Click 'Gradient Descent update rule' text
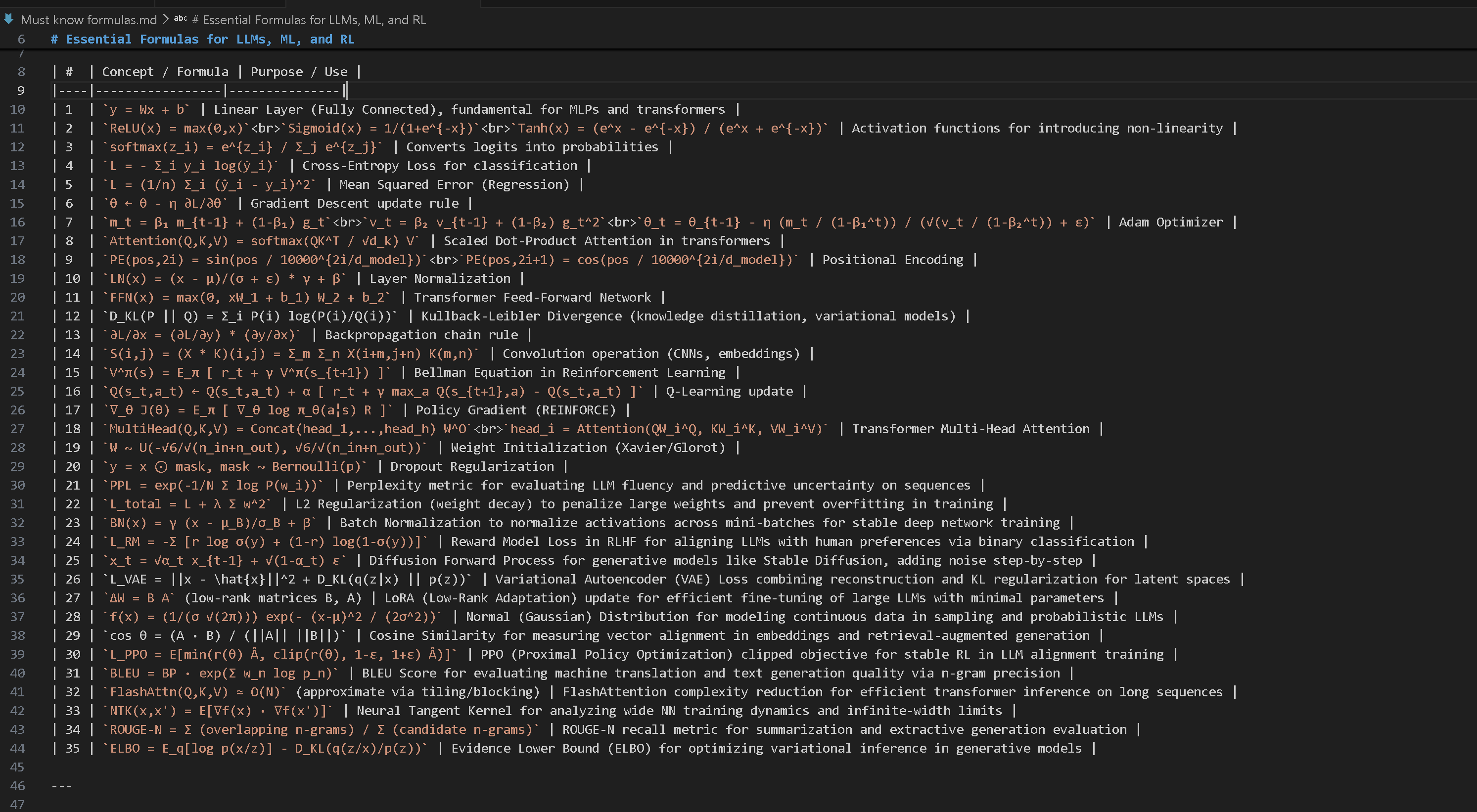Viewport: 1477px width, 812px height. coord(354,203)
